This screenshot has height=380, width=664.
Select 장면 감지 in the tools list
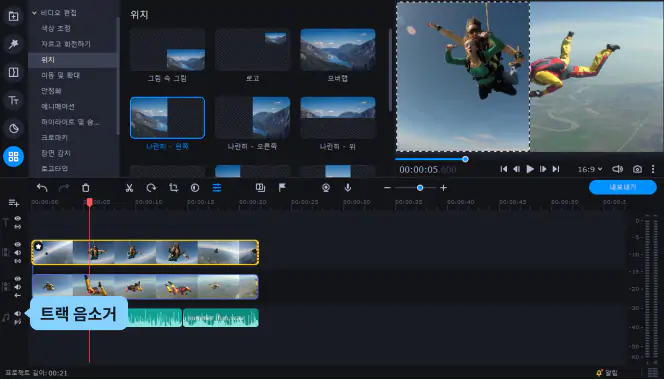[55, 153]
